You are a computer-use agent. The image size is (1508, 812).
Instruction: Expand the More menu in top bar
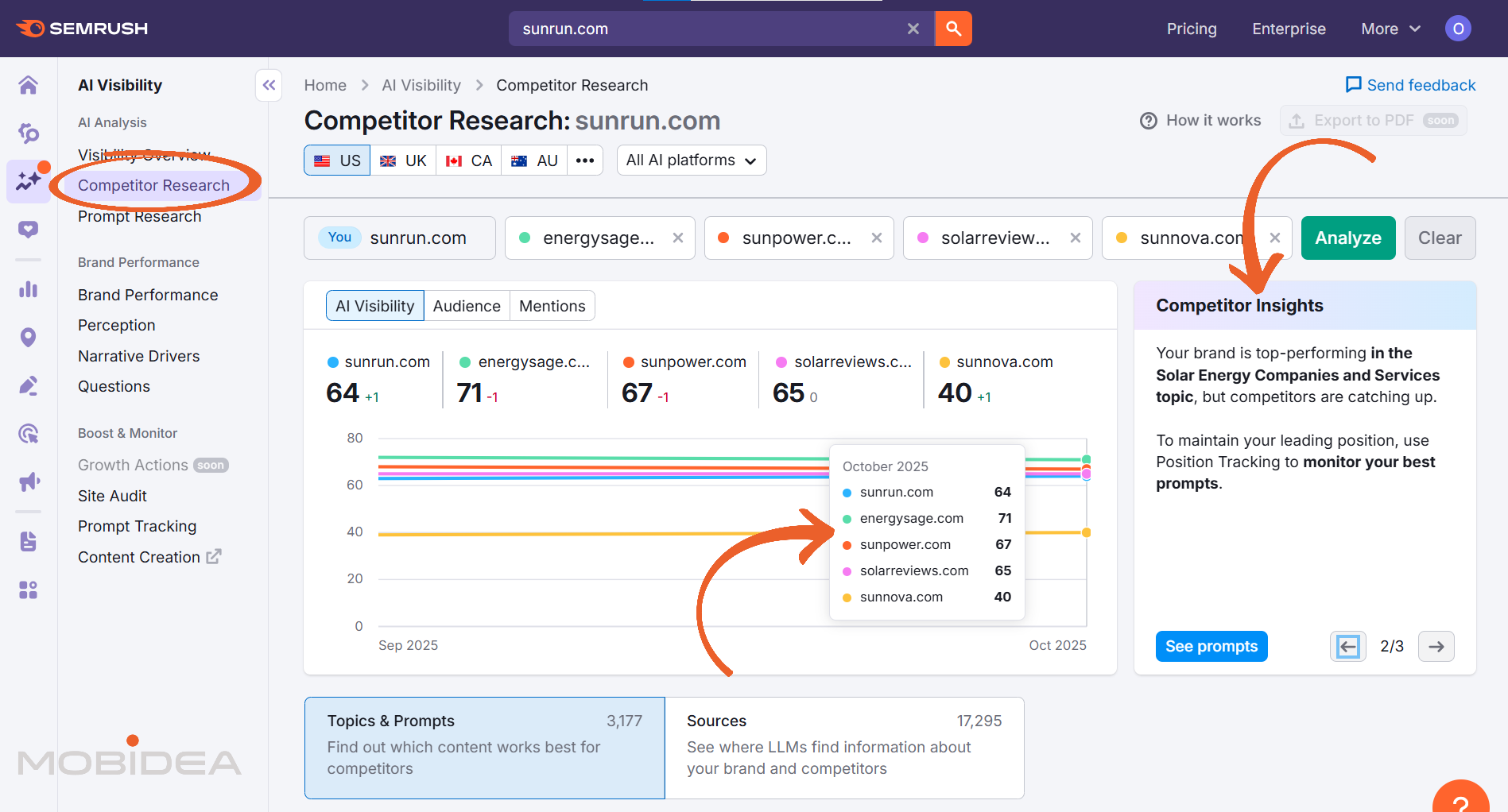pos(1390,29)
